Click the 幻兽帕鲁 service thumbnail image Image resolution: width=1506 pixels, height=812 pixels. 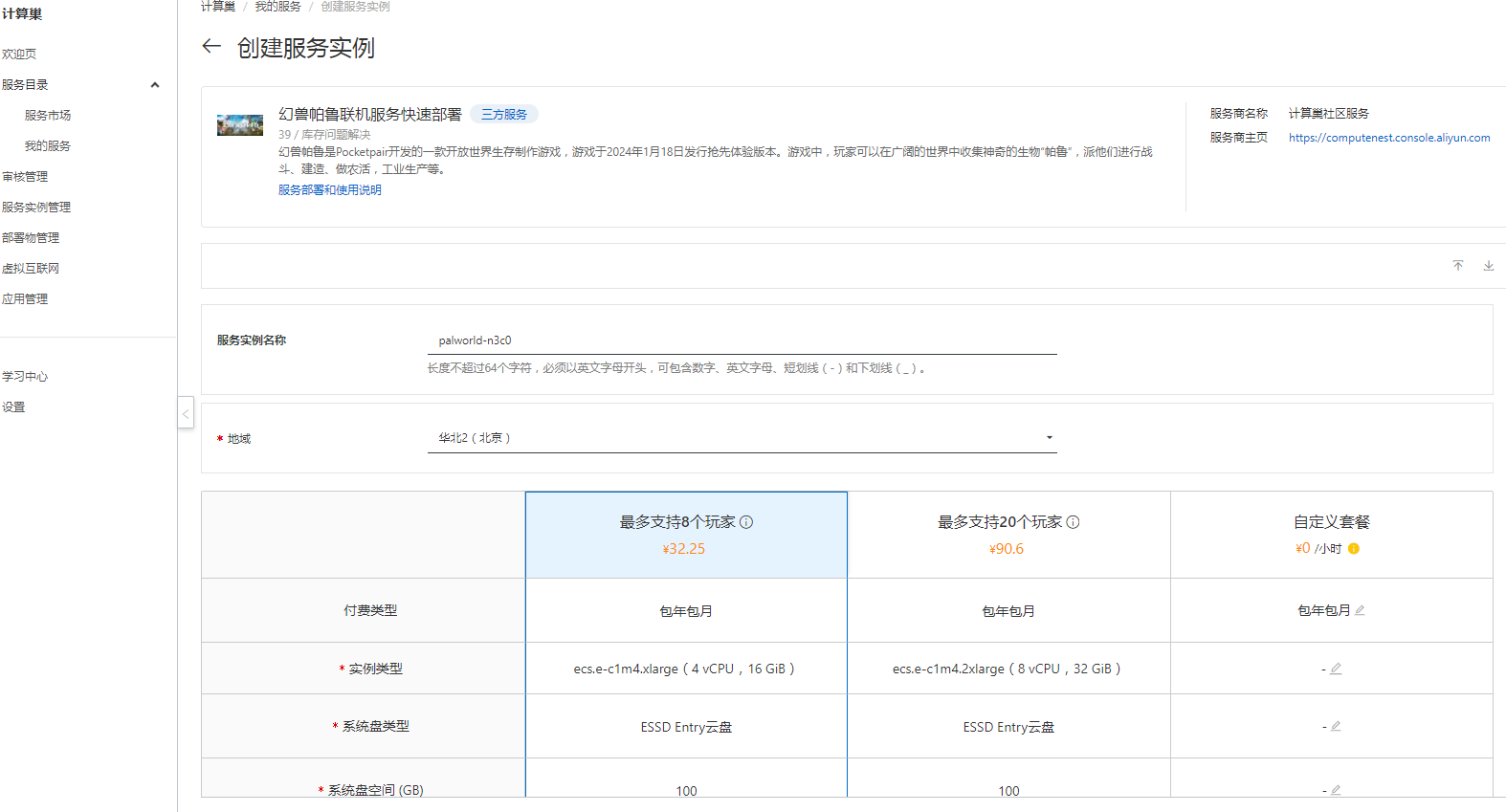click(x=240, y=125)
